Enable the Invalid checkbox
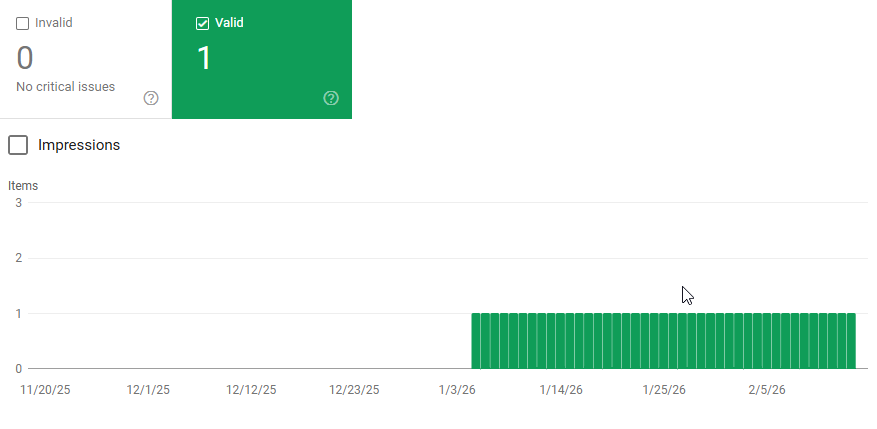This screenshot has height=429, width=877. [x=23, y=23]
